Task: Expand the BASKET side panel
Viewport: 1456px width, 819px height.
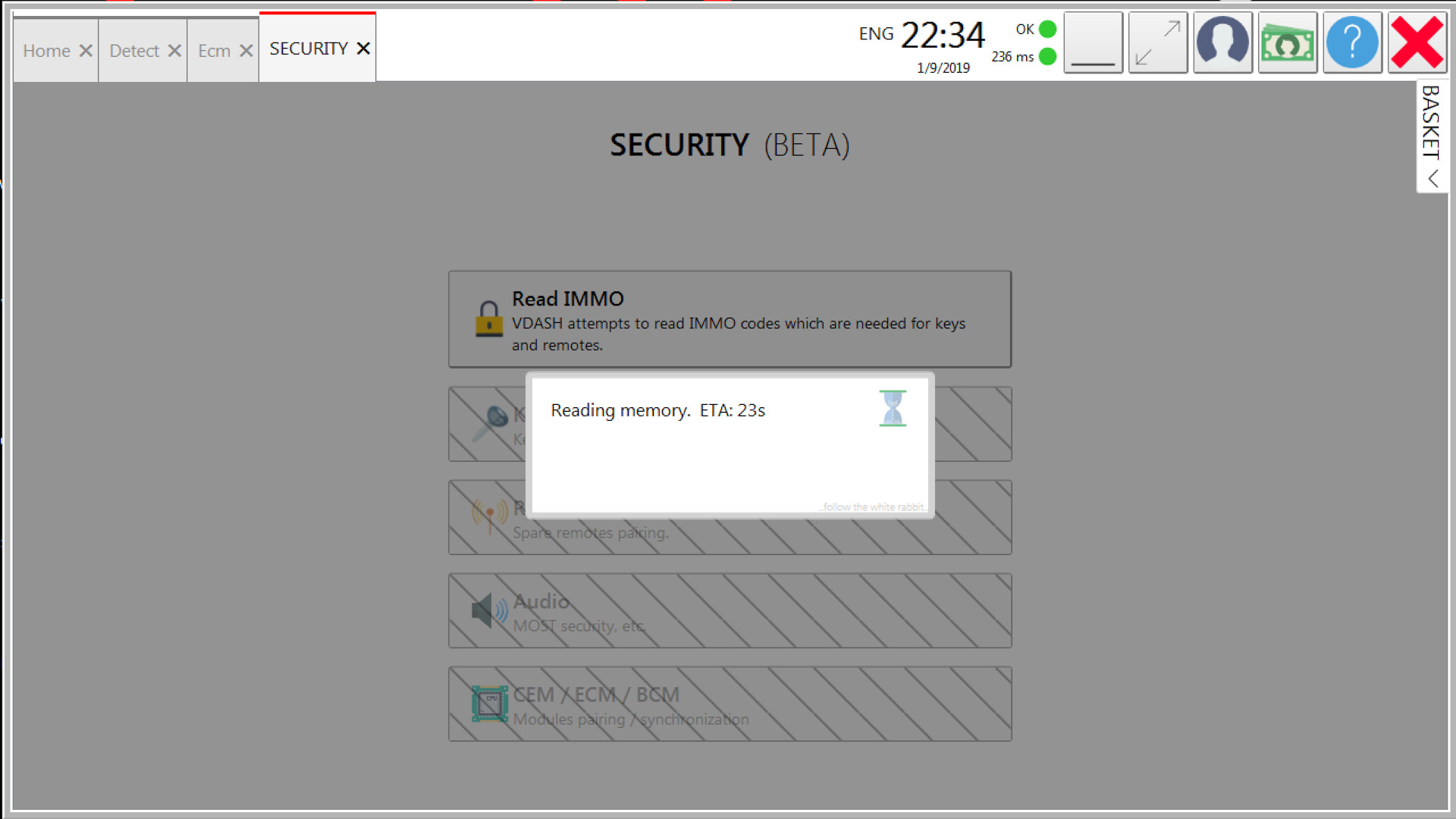Action: [1432, 136]
